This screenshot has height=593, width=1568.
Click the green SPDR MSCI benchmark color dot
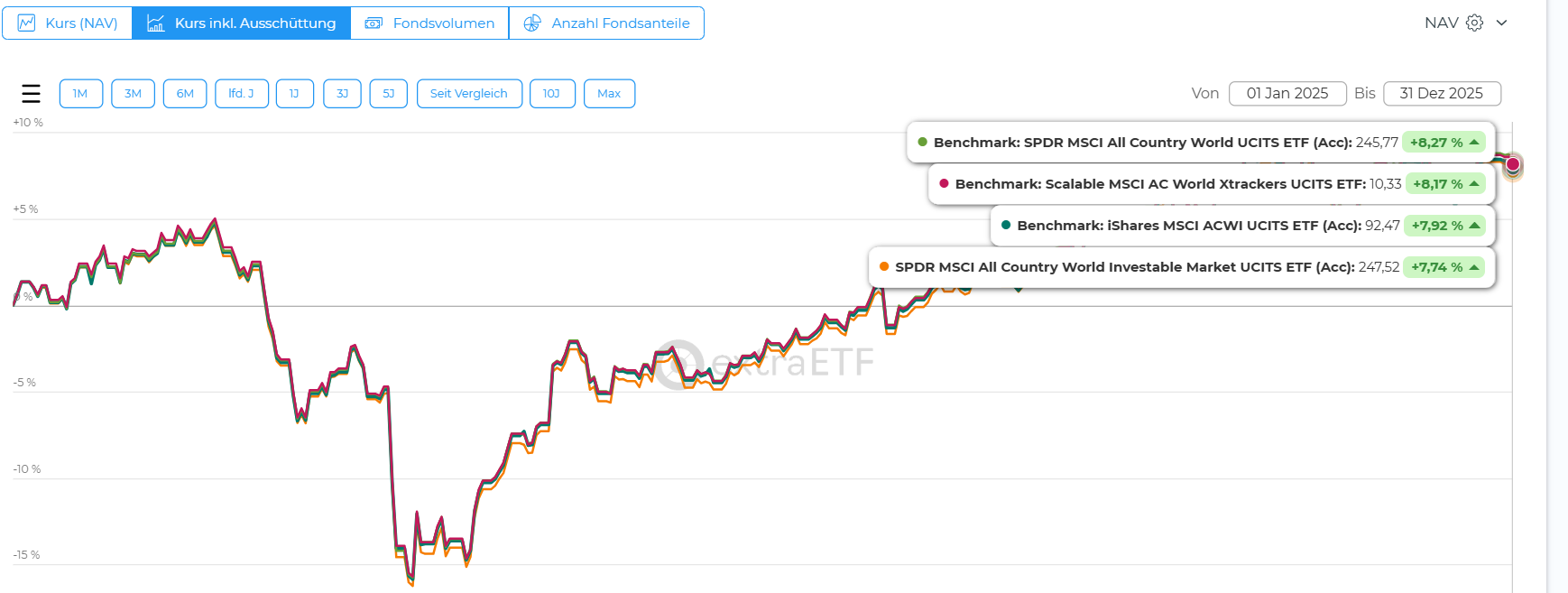point(922,142)
